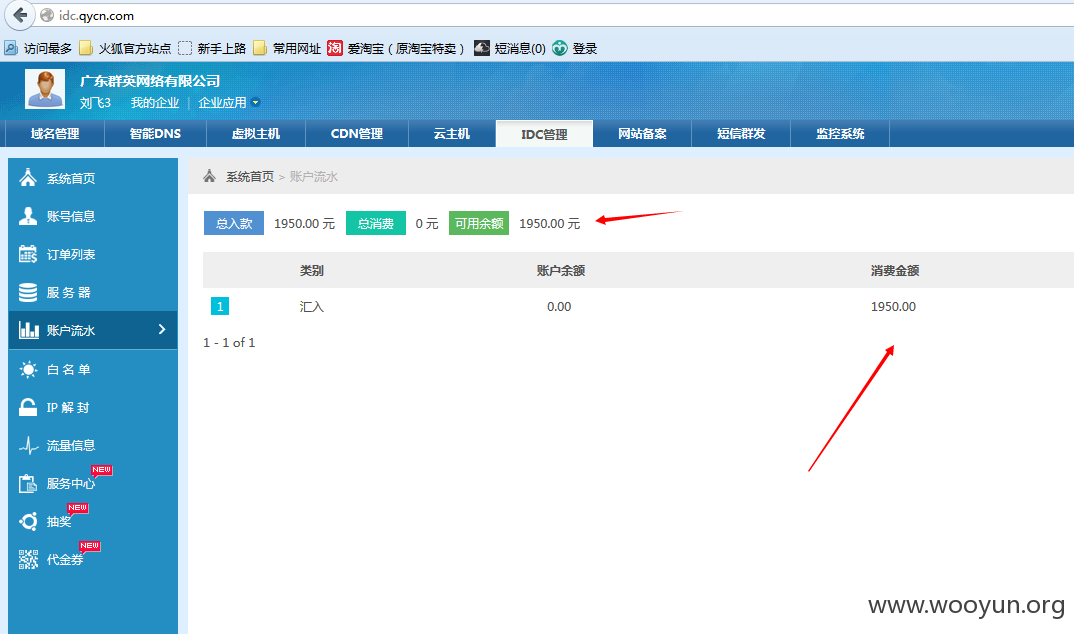
Task: Click the username 刘飞3
Action: 95,103
